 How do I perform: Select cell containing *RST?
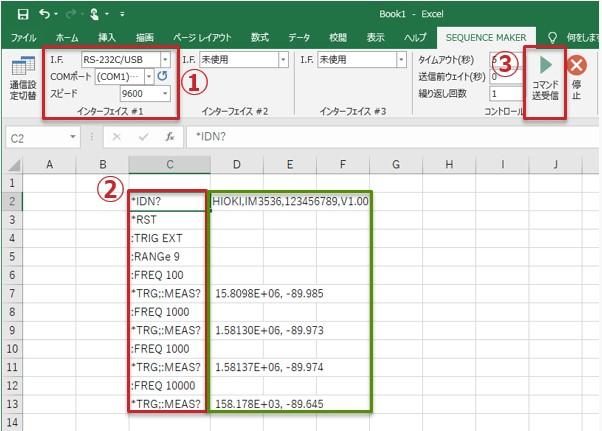[168, 220]
